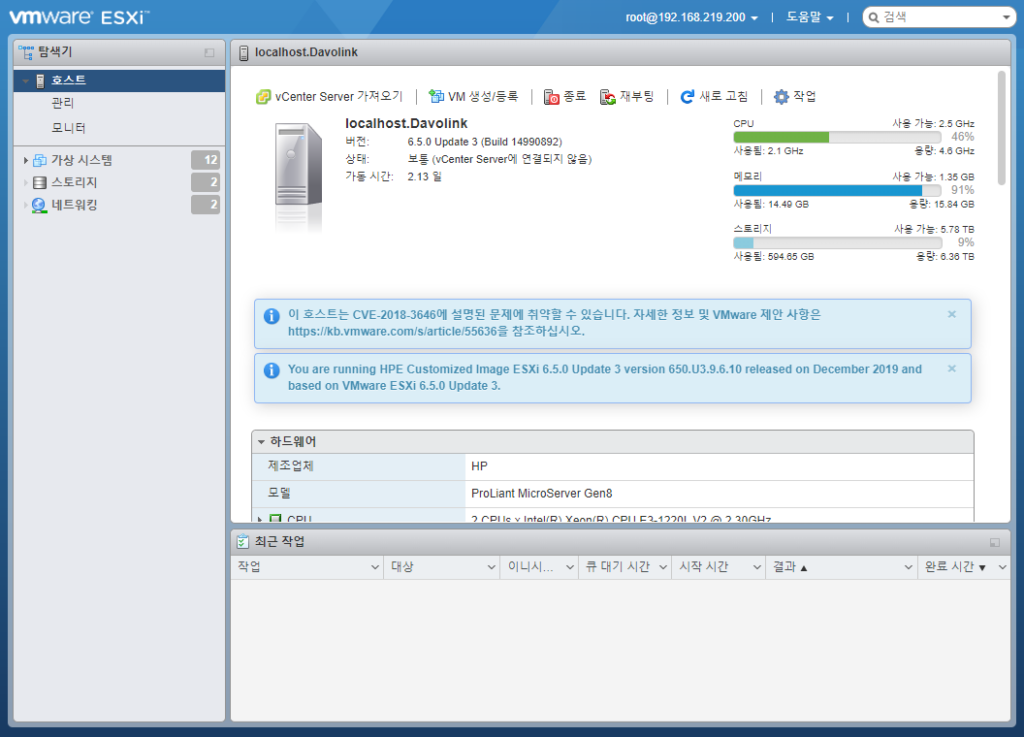Open the 이니시... column dropdown
Screen dimensions: 1024x737
570,567
